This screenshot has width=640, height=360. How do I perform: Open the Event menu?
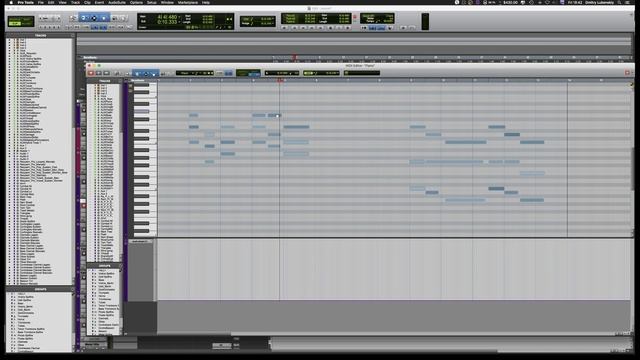coord(99,2)
